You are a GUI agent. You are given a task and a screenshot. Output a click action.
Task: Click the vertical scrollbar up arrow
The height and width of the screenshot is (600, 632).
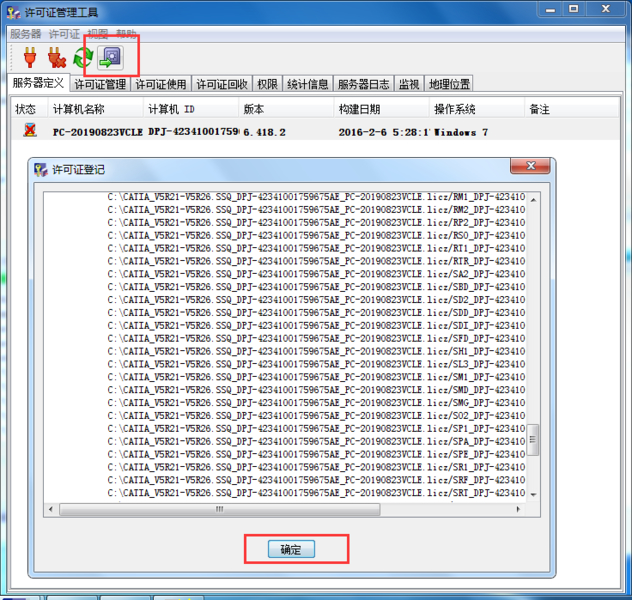click(533, 200)
